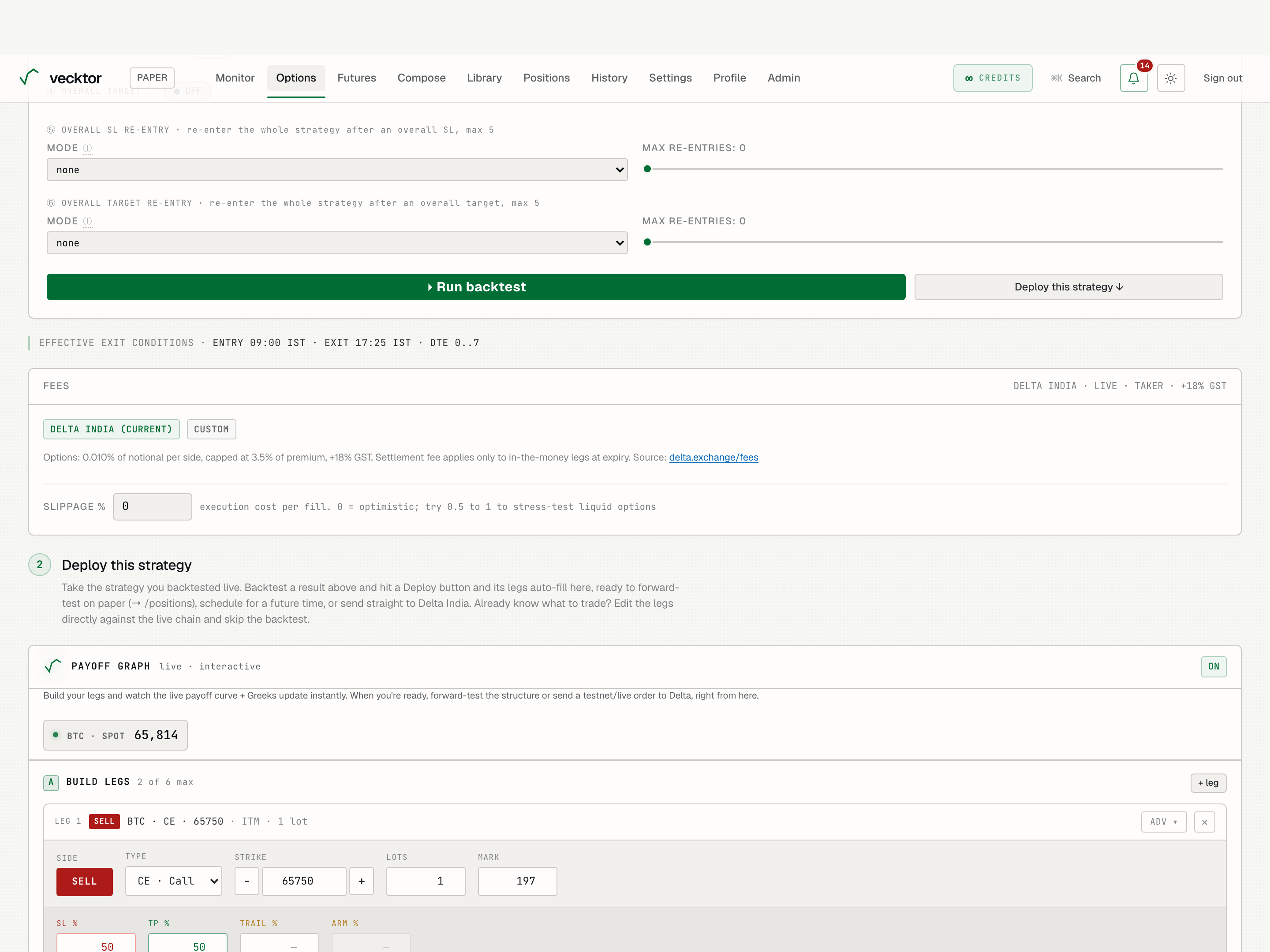Image resolution: width=1270 pixels, height=952 pixels.
Task: Toggle the payoff graph ON switch
Action: tap(1214, 666)
